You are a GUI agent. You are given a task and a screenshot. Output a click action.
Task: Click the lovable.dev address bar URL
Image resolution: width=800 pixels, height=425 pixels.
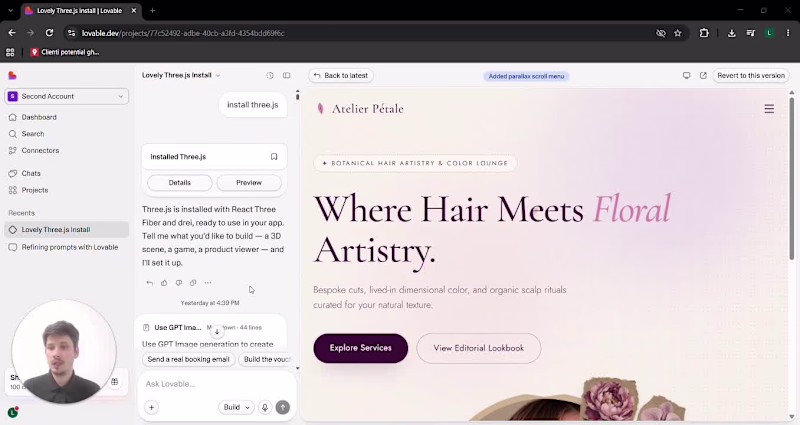[183, 33]
